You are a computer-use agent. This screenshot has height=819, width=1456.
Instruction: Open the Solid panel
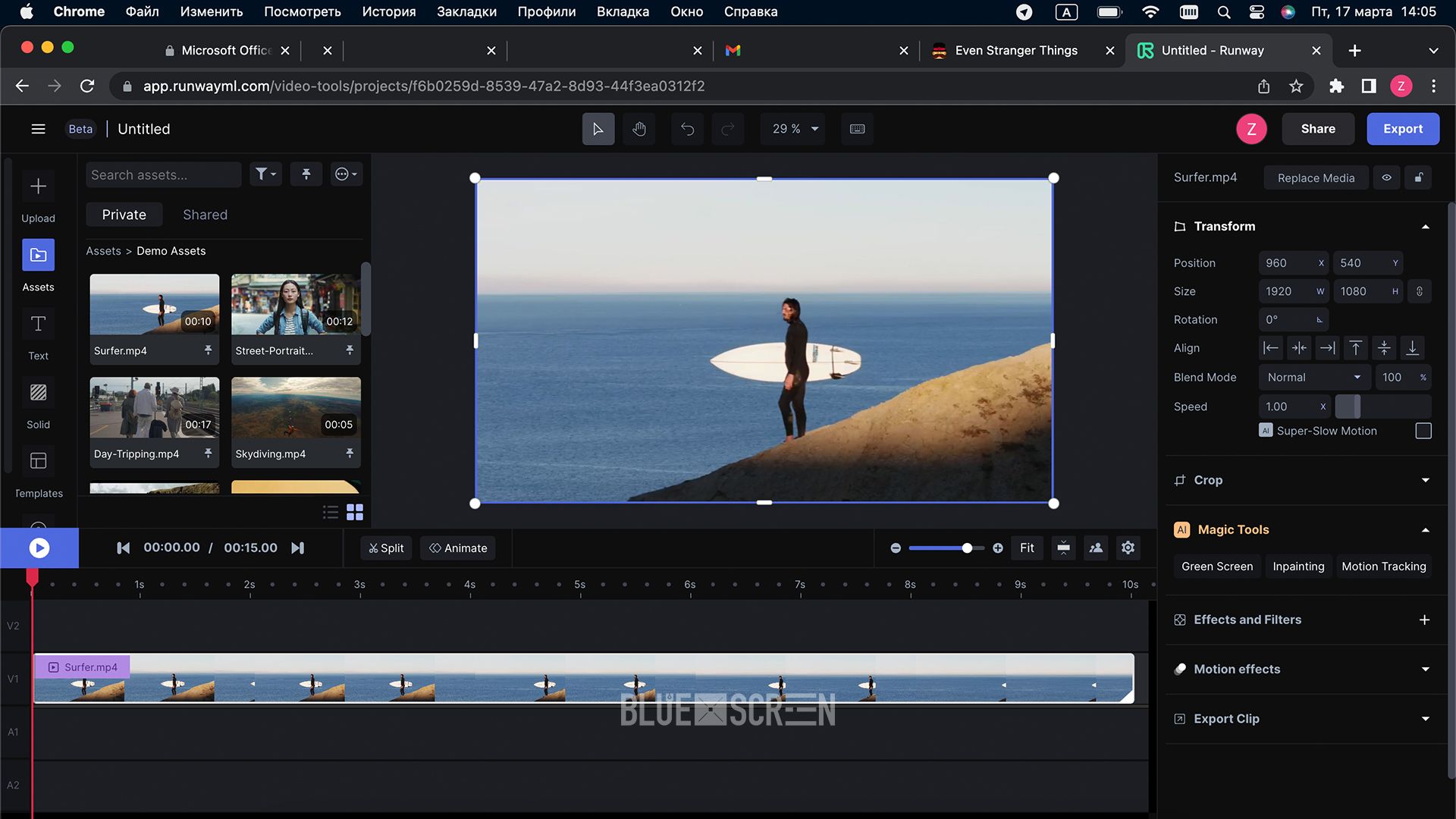click(x=38, y=393)
